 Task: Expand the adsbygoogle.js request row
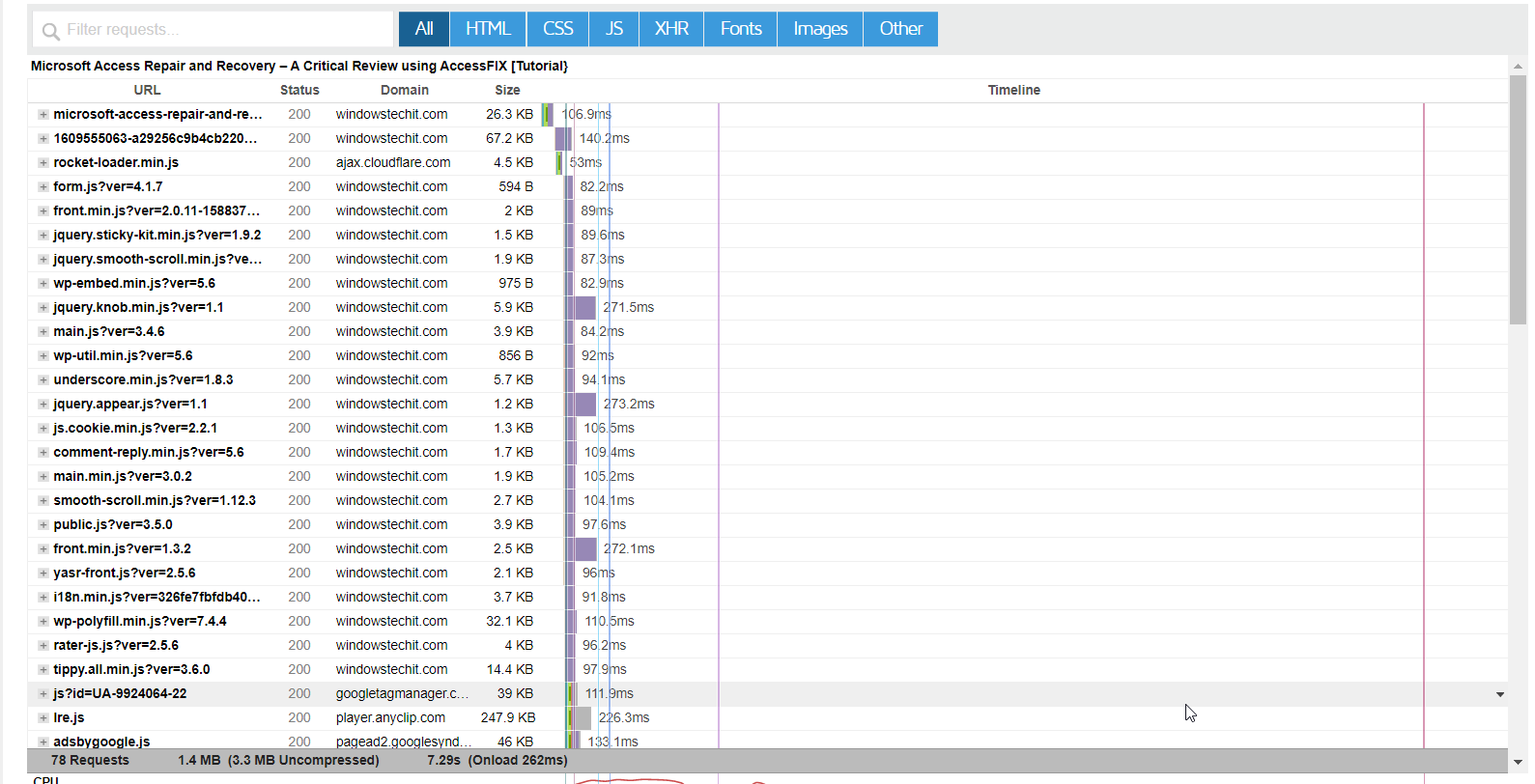pos(43,742)
